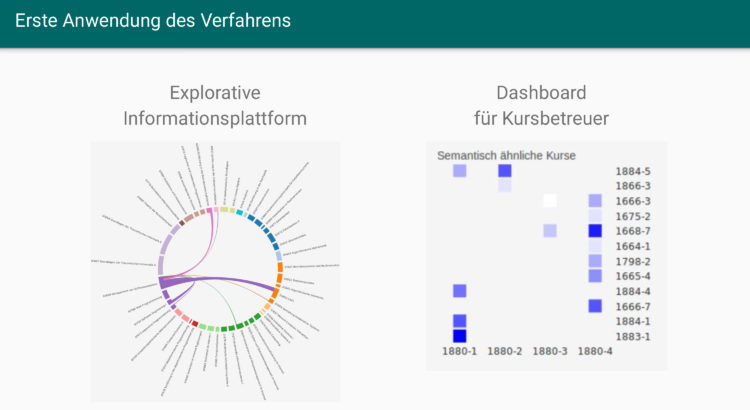Select the 1884-5 row label
Screen dimensions: 750x410
633,171
